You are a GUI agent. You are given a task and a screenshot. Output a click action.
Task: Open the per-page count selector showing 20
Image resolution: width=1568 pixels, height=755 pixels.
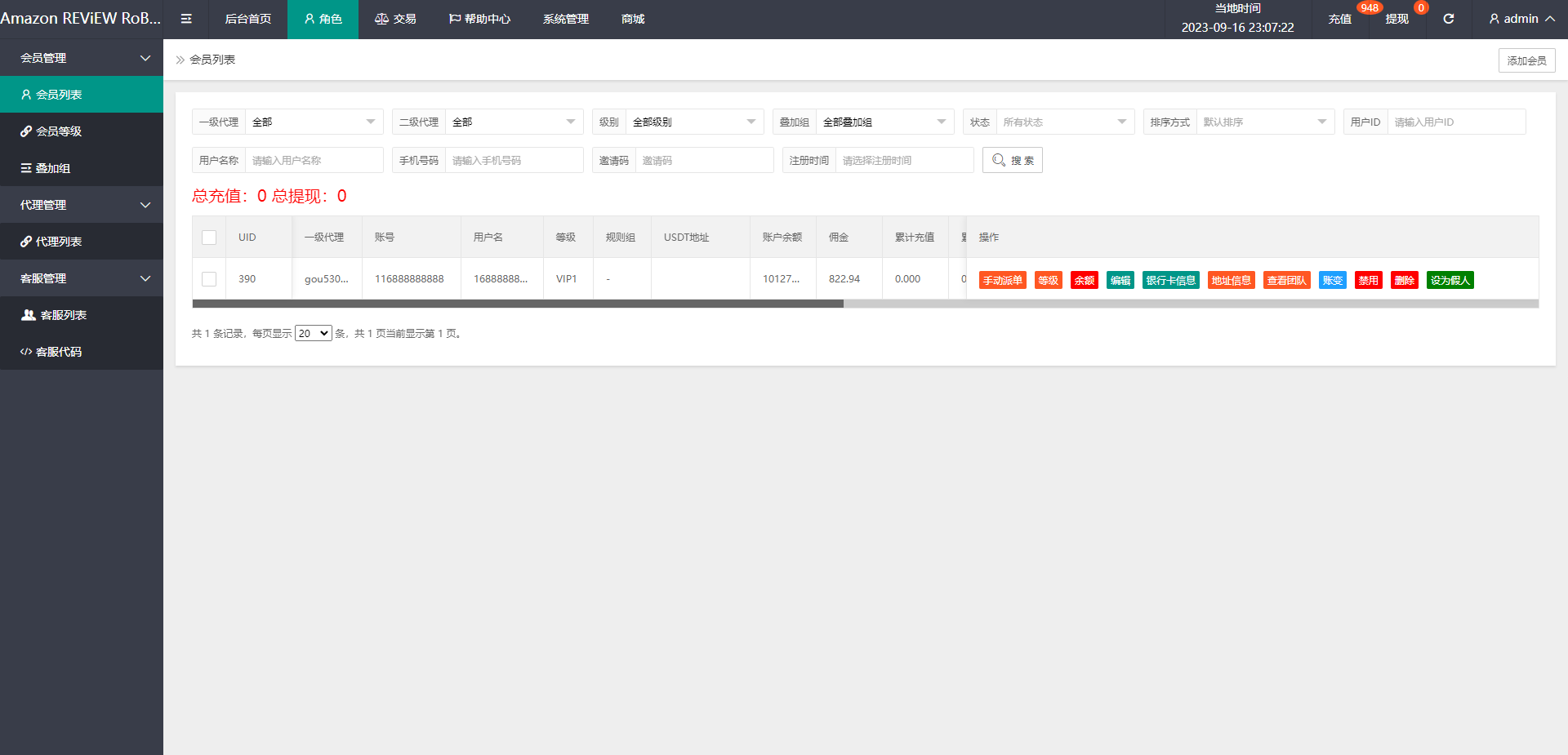[313, 333]
